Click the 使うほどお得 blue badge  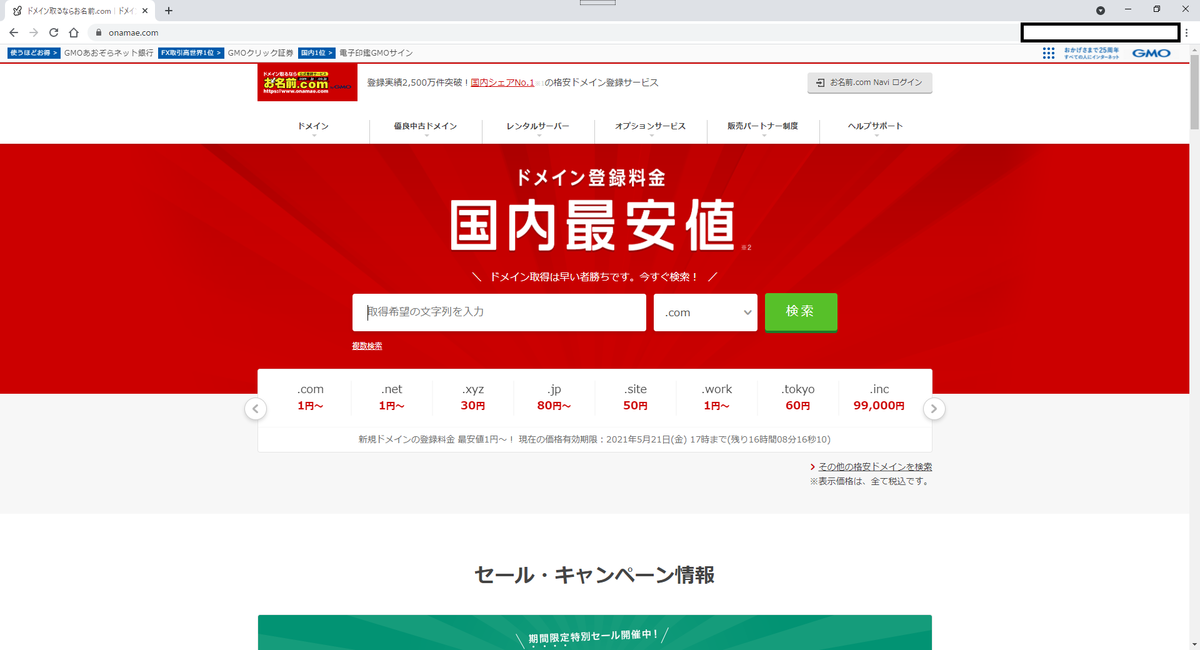tap(34, 53)
